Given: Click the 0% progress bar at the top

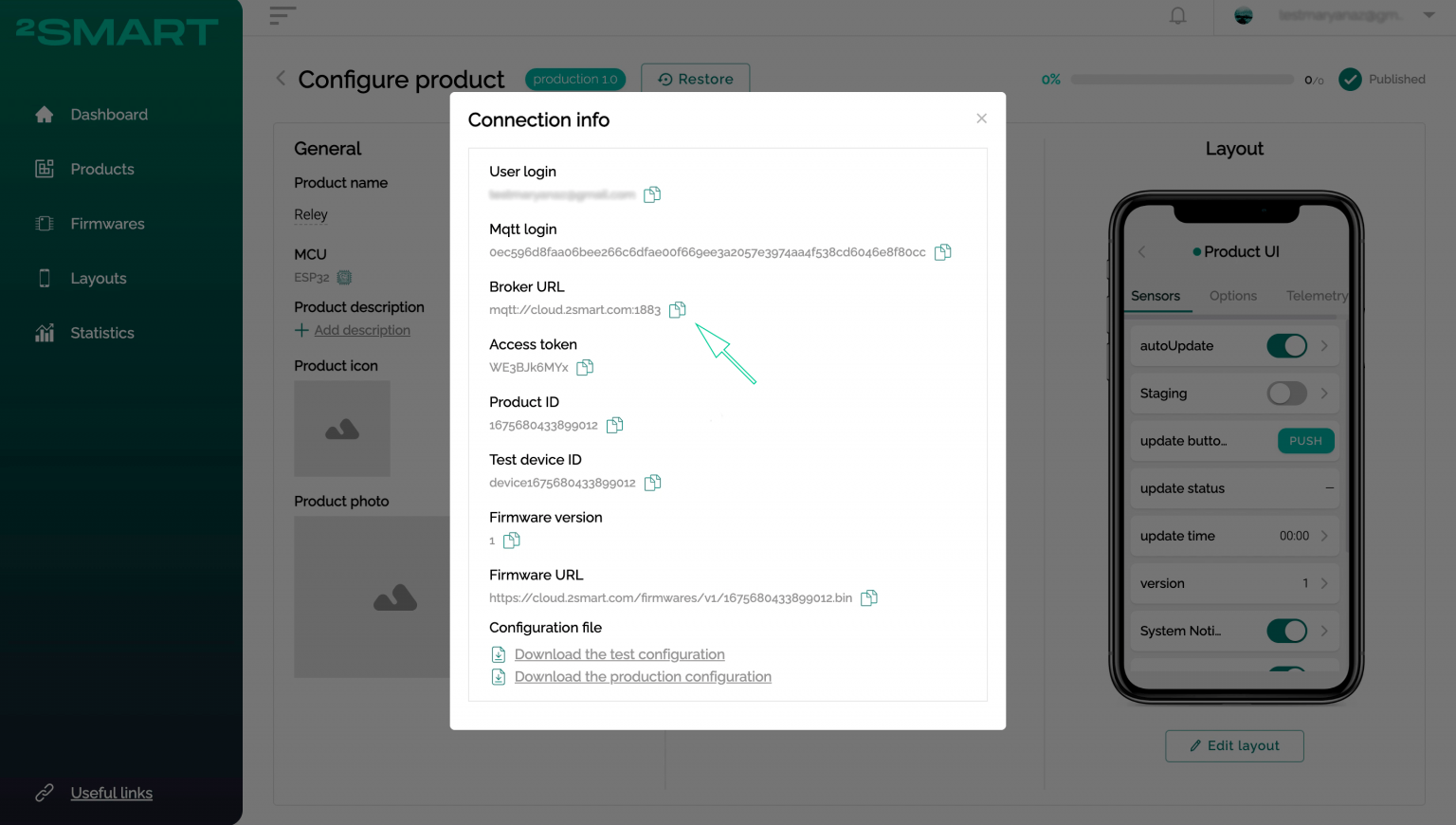Looking at the screenshot, I should click(x=1181, y=79).
